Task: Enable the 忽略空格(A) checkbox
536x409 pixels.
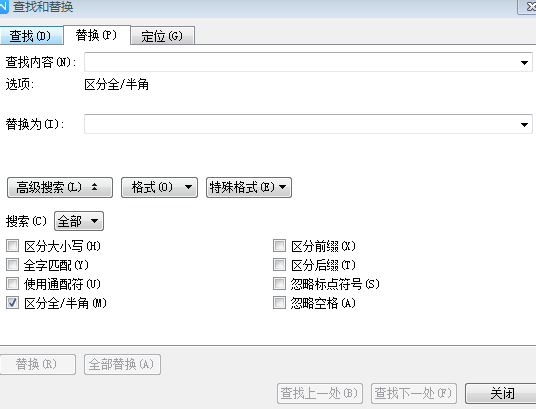Action: [x=279, y=303]
